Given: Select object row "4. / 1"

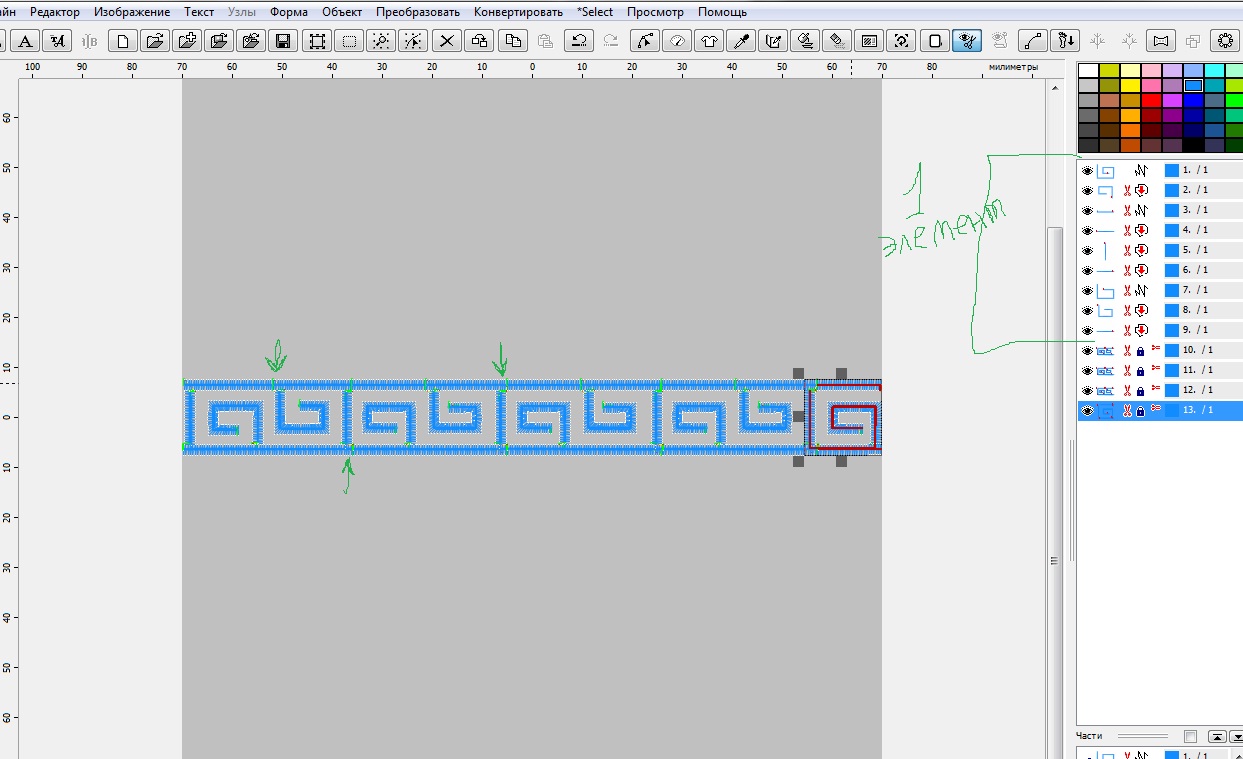Looking at the screenshot, I should (x=1160, y=230).
